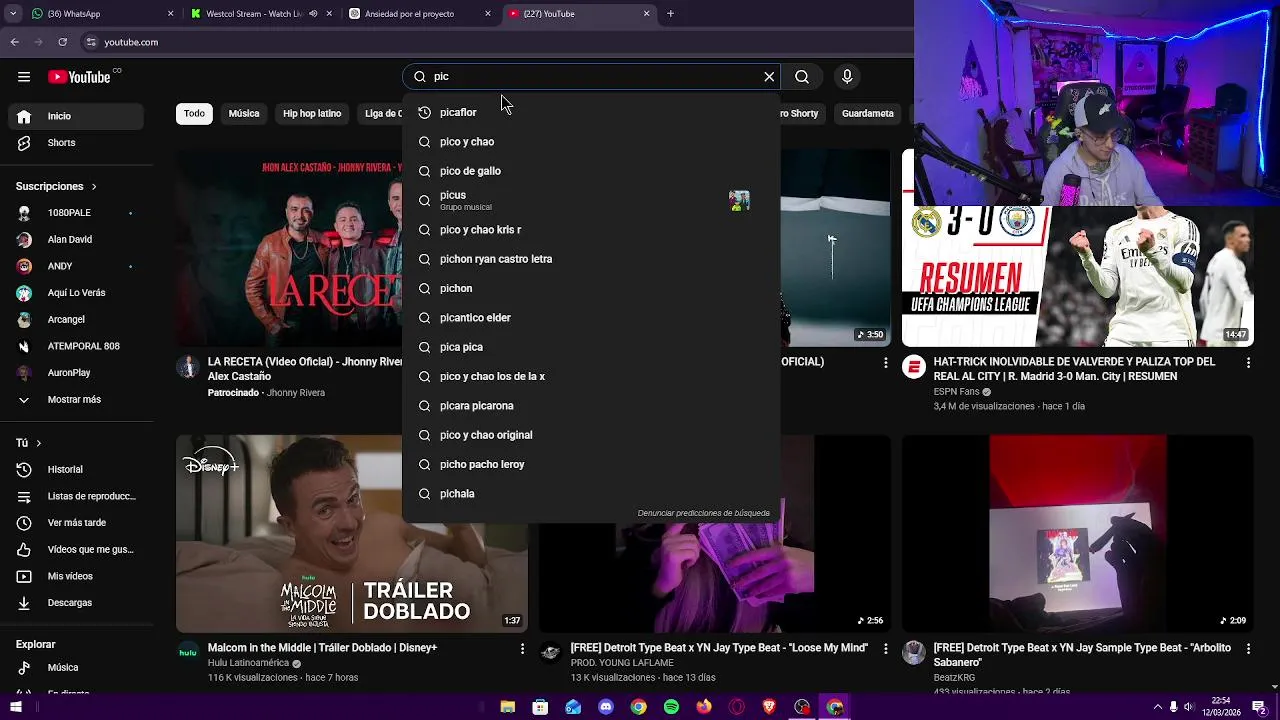Select the 'Hip hop latino' chip
The image size is (1280, 720).
(312, 113)
